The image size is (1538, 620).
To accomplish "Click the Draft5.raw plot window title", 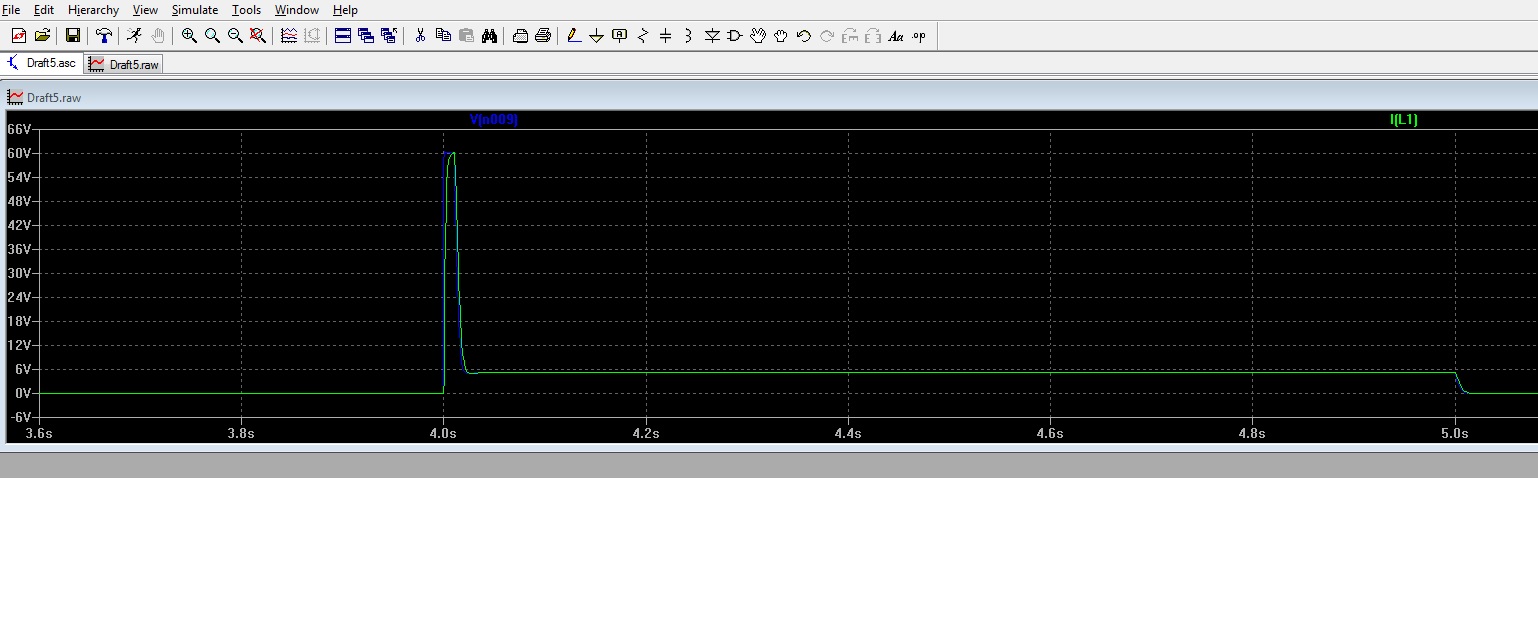I will pyautogui.click(x=54, y=98).
